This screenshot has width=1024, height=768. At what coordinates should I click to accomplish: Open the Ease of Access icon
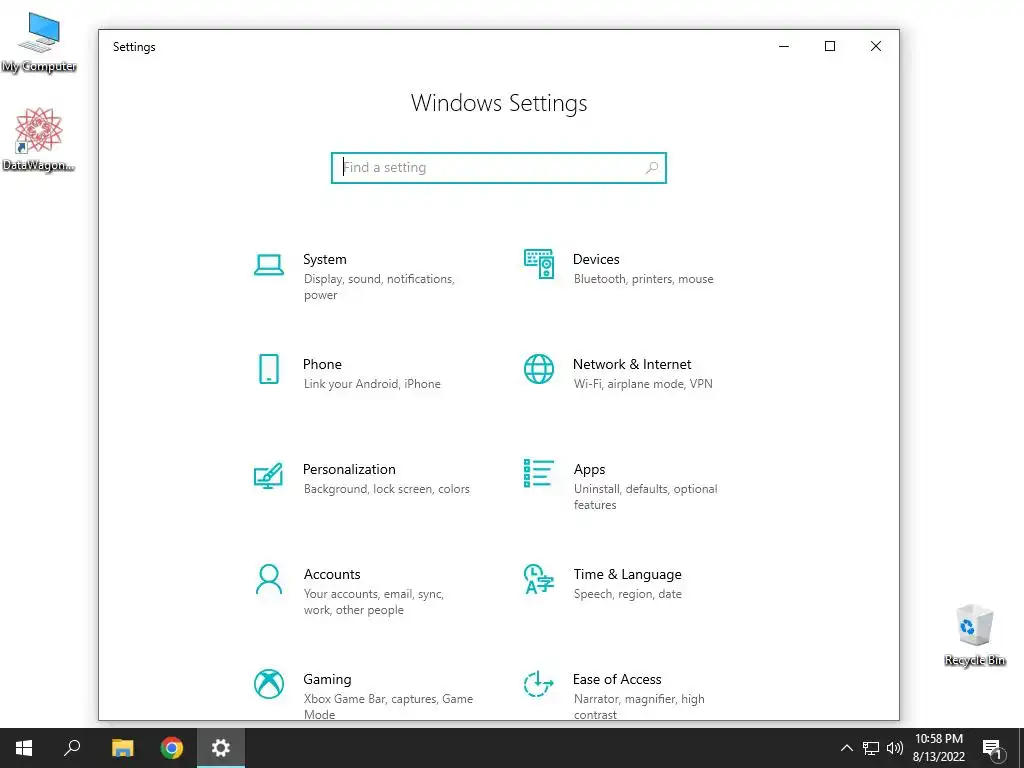pos(539,684)
